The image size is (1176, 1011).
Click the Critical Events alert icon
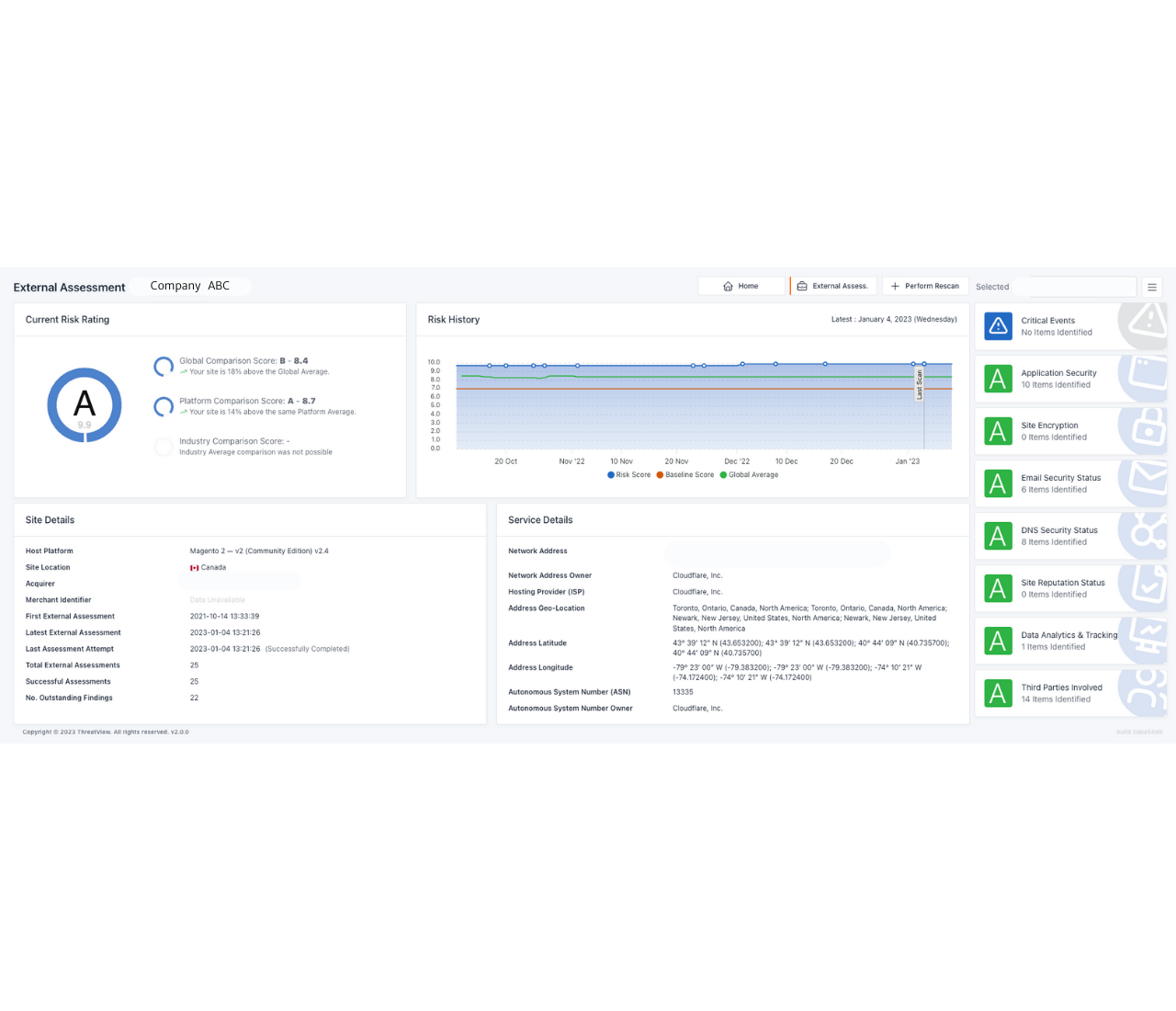click(998, 326)
